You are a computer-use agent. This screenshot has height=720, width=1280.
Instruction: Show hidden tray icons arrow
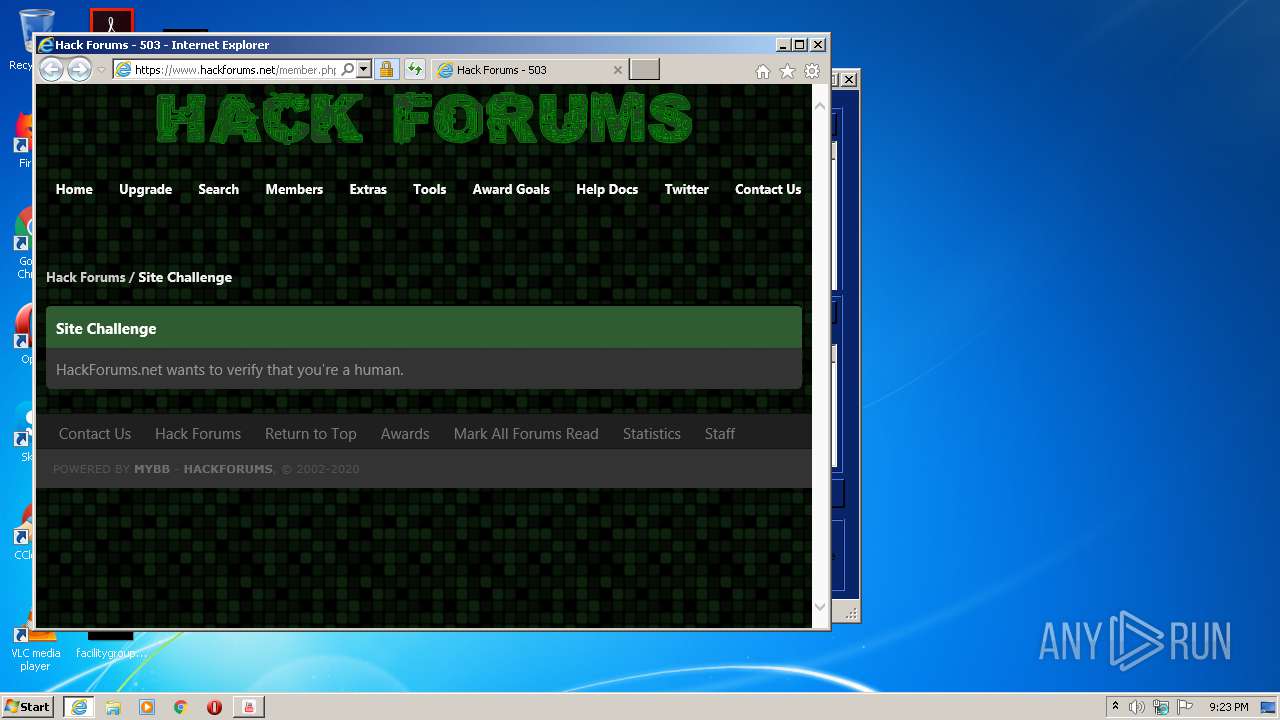(x=1115, y=706)
